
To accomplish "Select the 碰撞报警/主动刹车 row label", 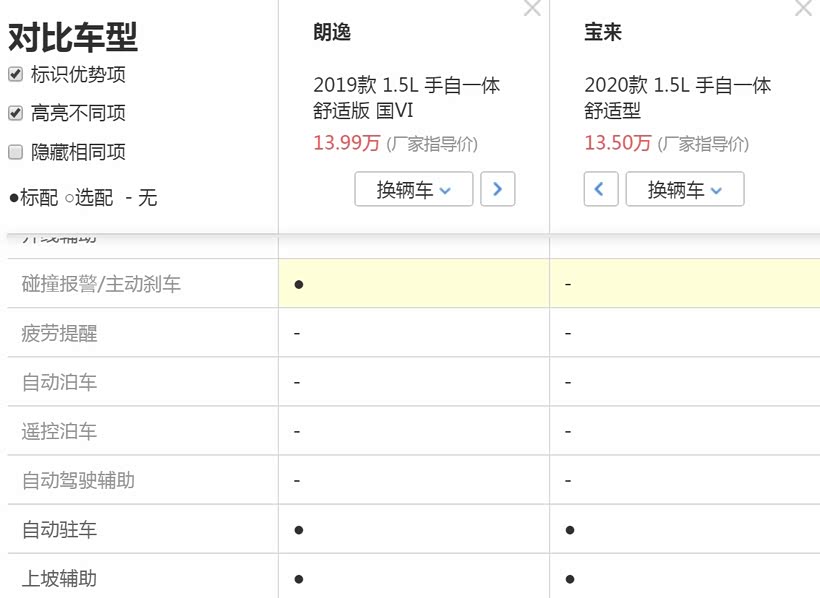I will tap(101, 284).
